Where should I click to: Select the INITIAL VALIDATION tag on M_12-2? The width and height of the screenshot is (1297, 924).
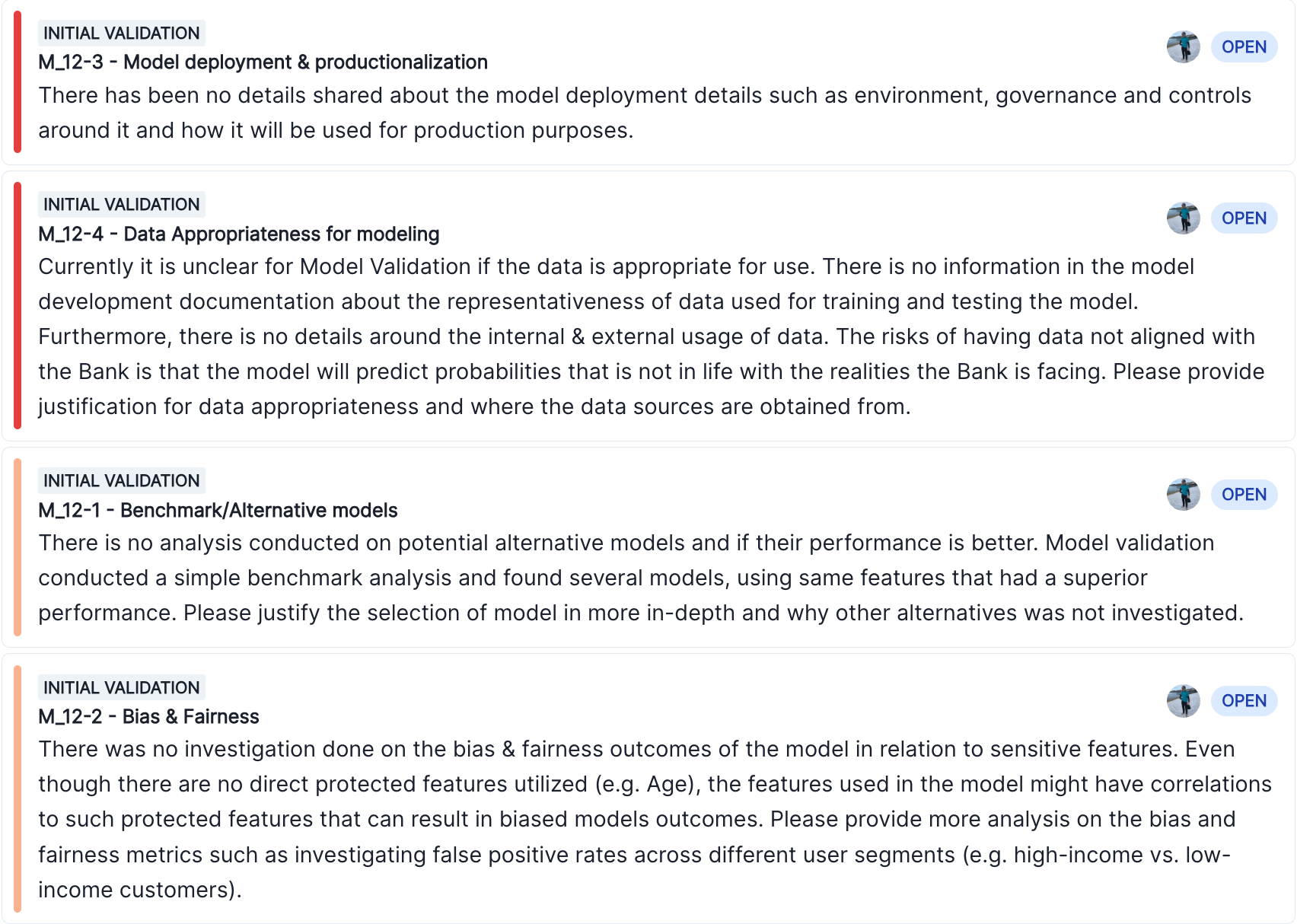[122, 687]
